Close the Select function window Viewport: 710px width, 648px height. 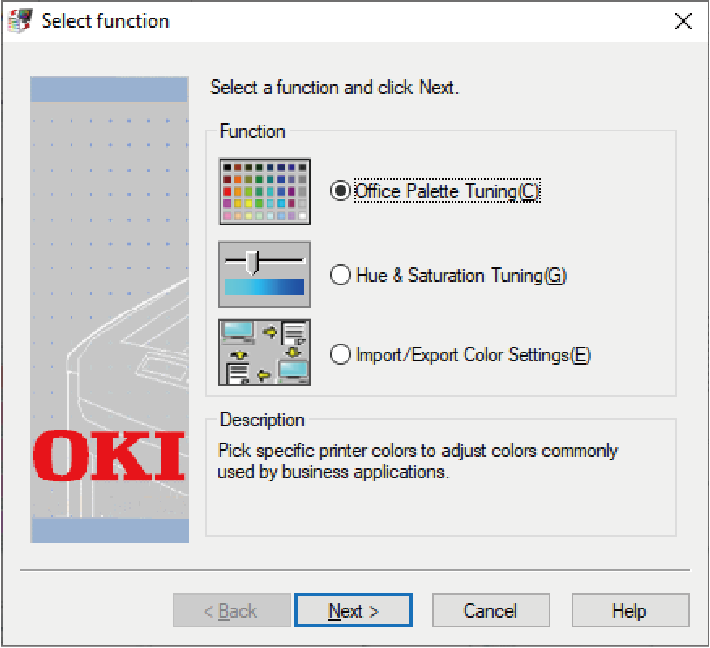(683, 22)
